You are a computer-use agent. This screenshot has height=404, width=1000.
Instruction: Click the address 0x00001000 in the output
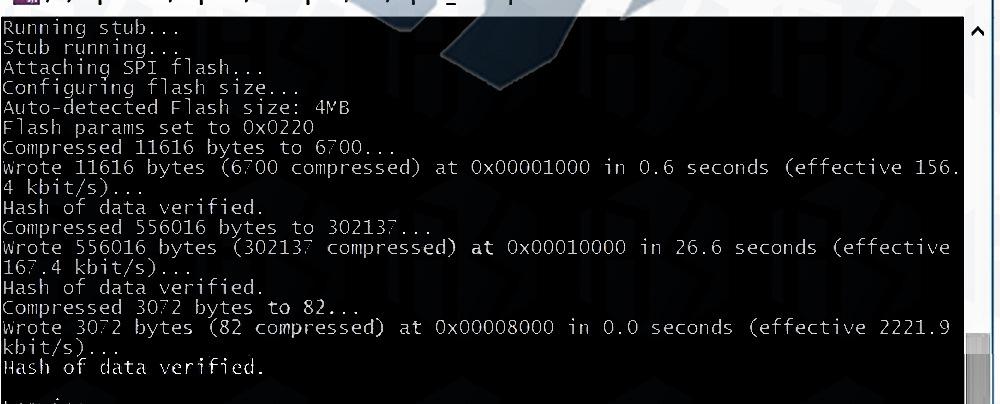tap(531, 168)
